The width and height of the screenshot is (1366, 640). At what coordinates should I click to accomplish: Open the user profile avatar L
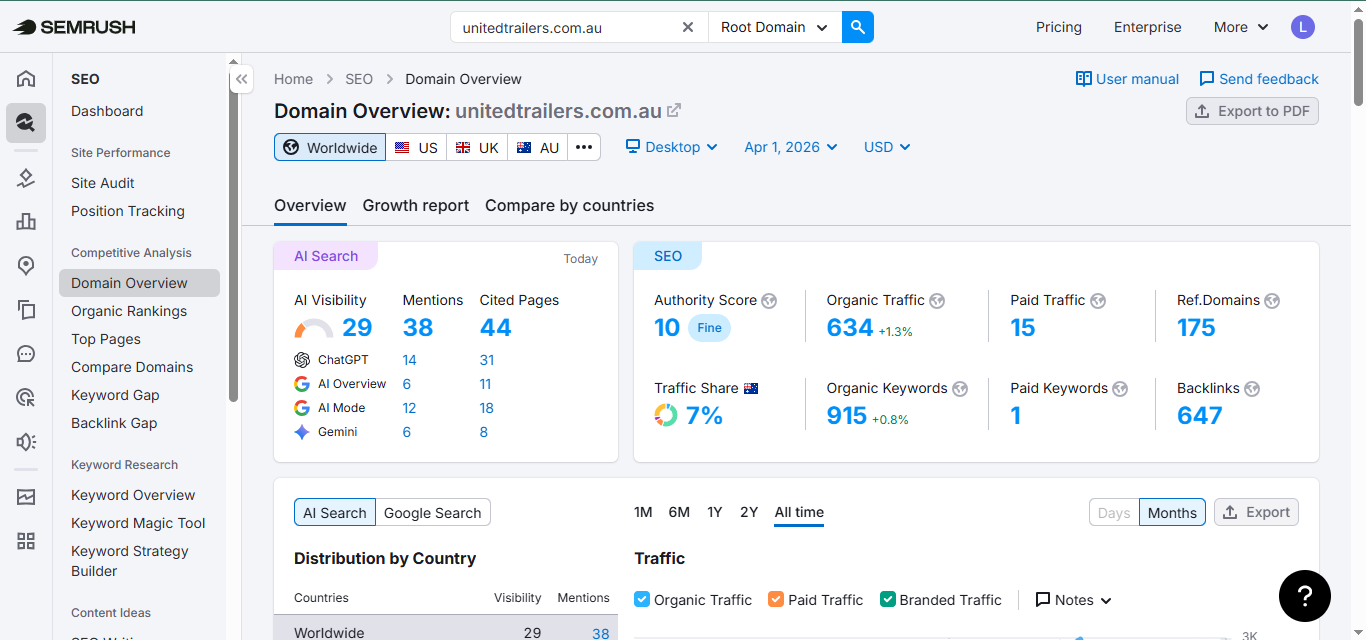(x=1302, y=27)
